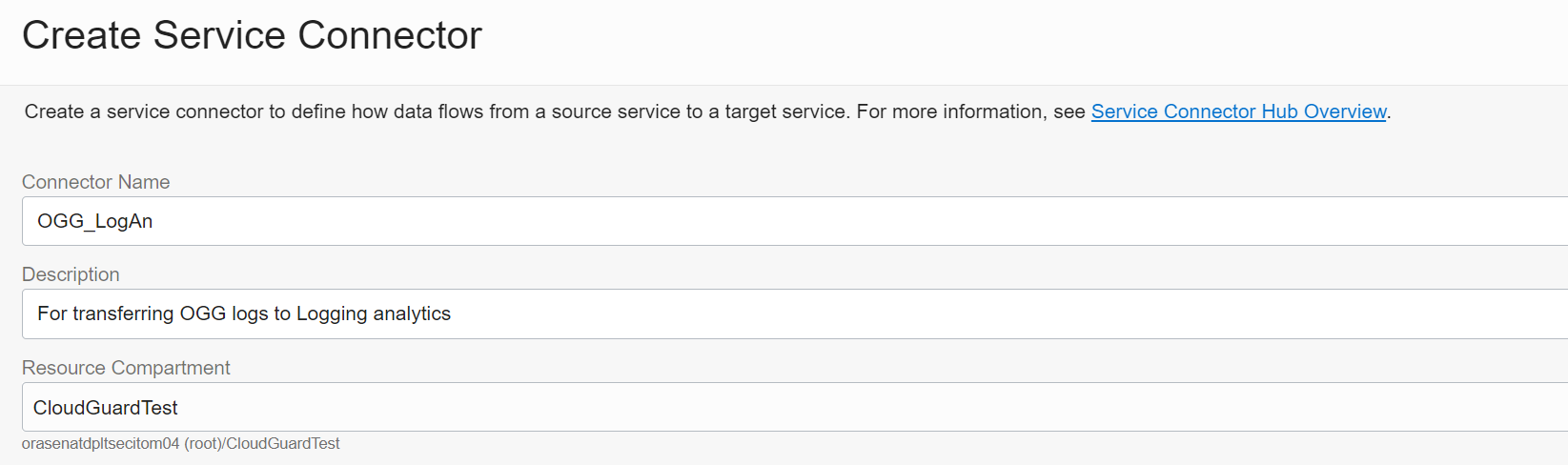The image size is (1568, 465).
Task: Open the Resource Compartment dropdown
Action: tap(763, 407)
